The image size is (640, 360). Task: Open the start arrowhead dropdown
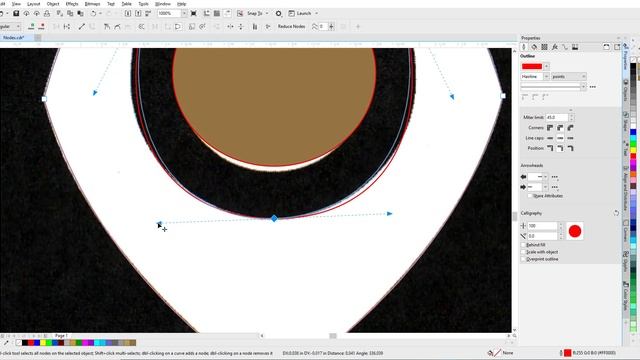point(545,177)
